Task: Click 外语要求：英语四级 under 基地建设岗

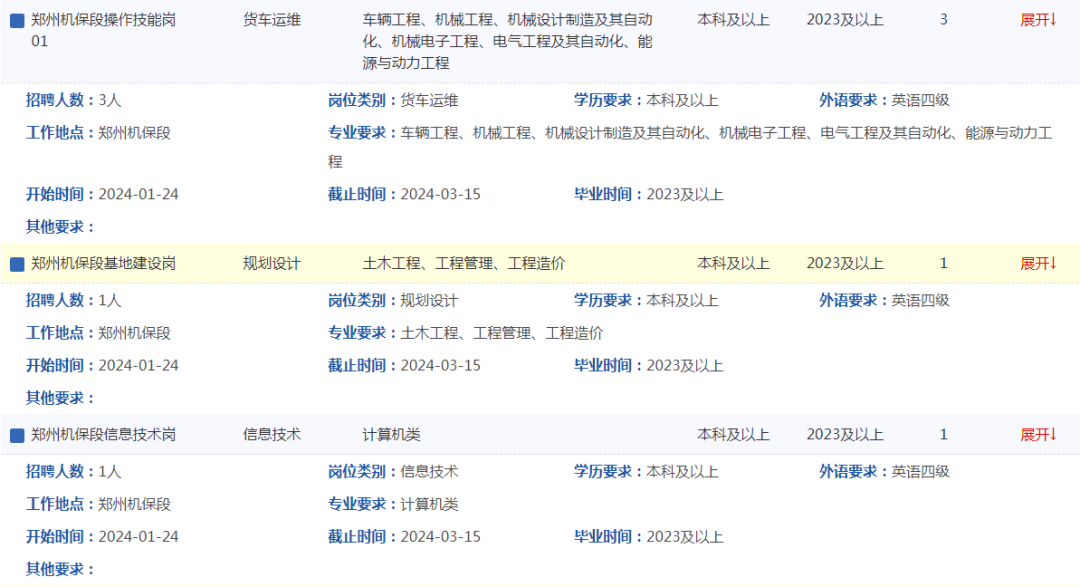Action: point(884,300)
